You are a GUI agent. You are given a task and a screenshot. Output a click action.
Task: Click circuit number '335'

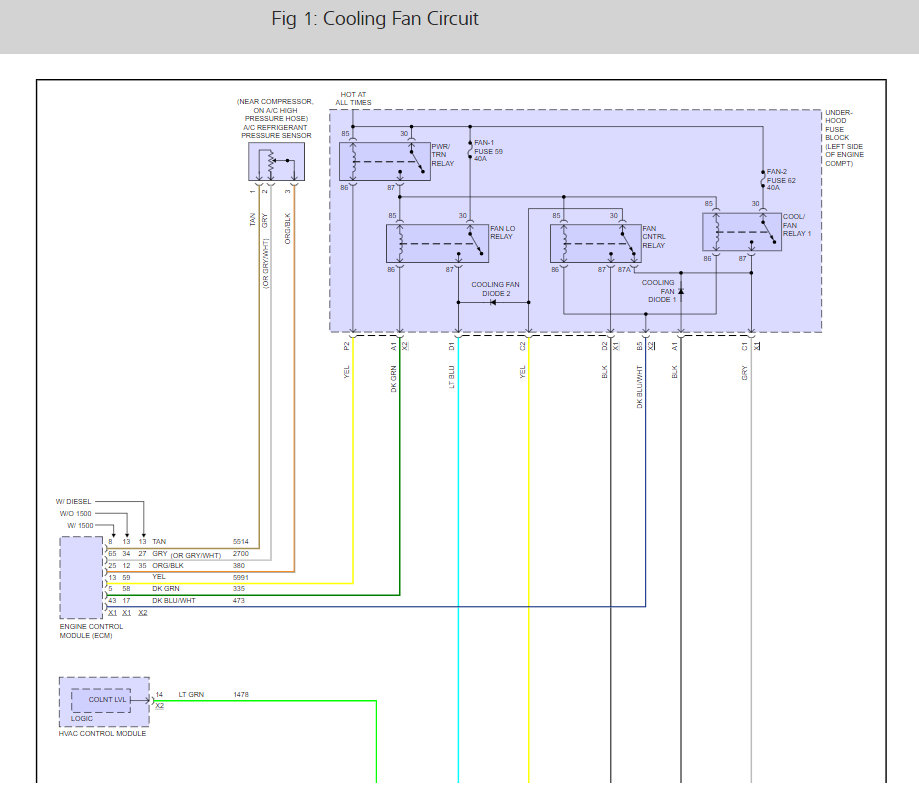point(239,588)
